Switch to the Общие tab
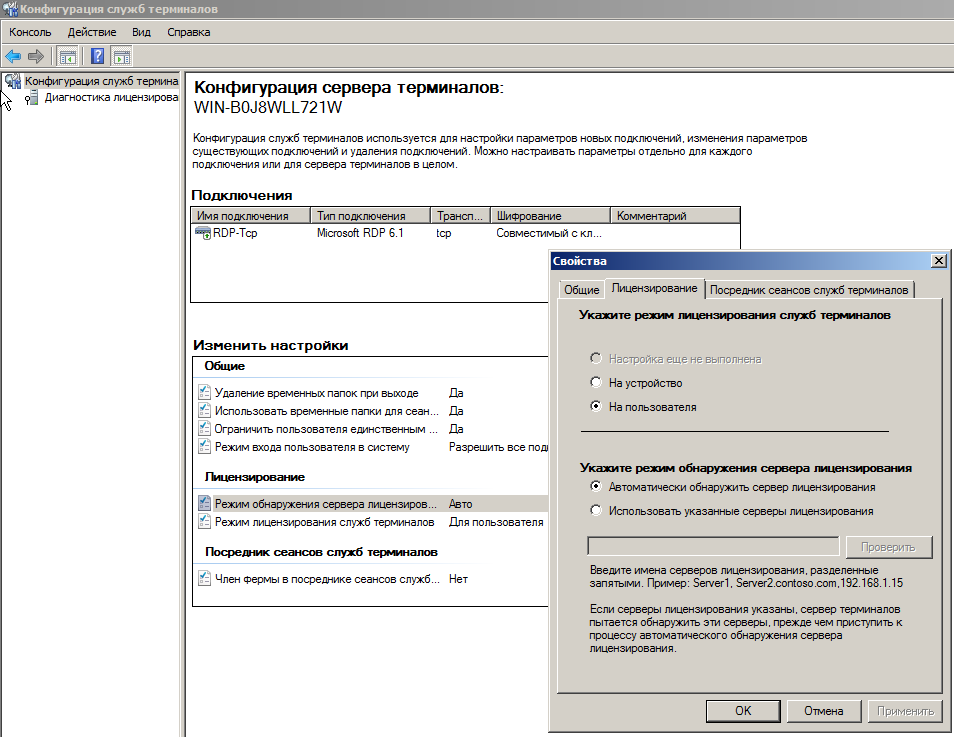954x737 pixels. pos(581,290)
